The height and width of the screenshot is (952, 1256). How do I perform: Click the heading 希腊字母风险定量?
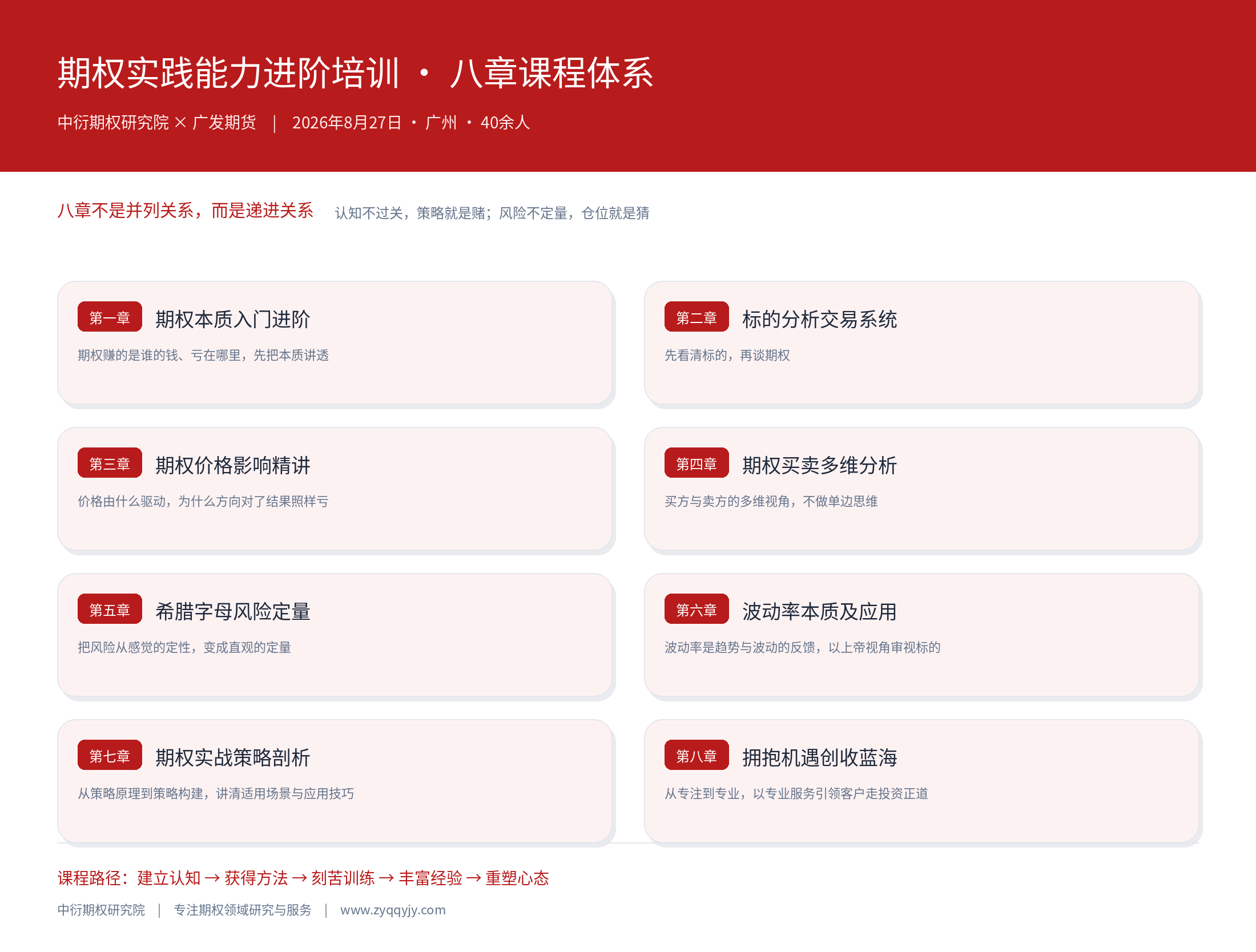pyautogui.click(x=233, y=611)
